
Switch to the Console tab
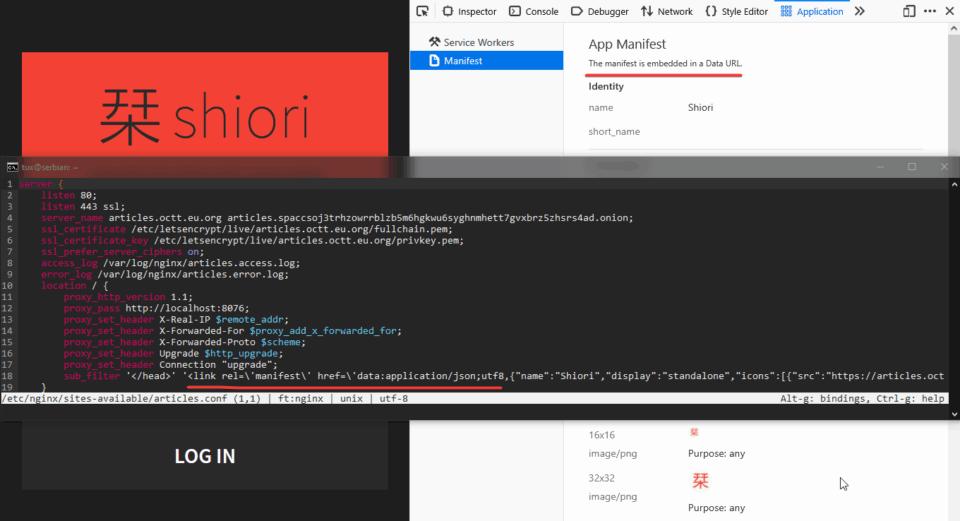click(533, 11)
